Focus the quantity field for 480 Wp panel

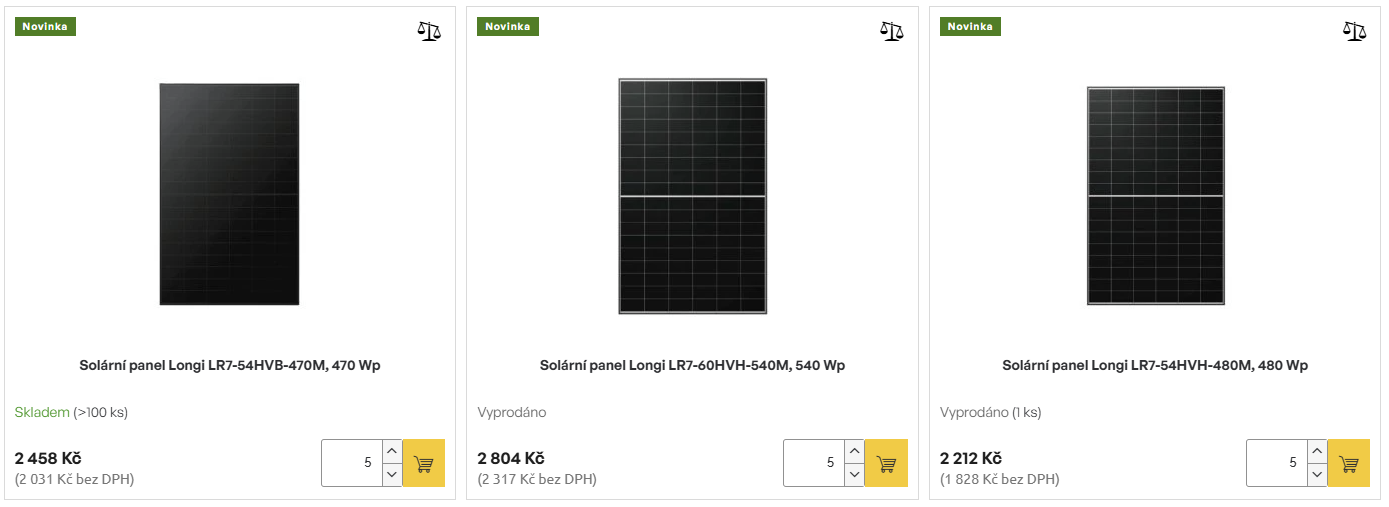[x=1276, y=463]
